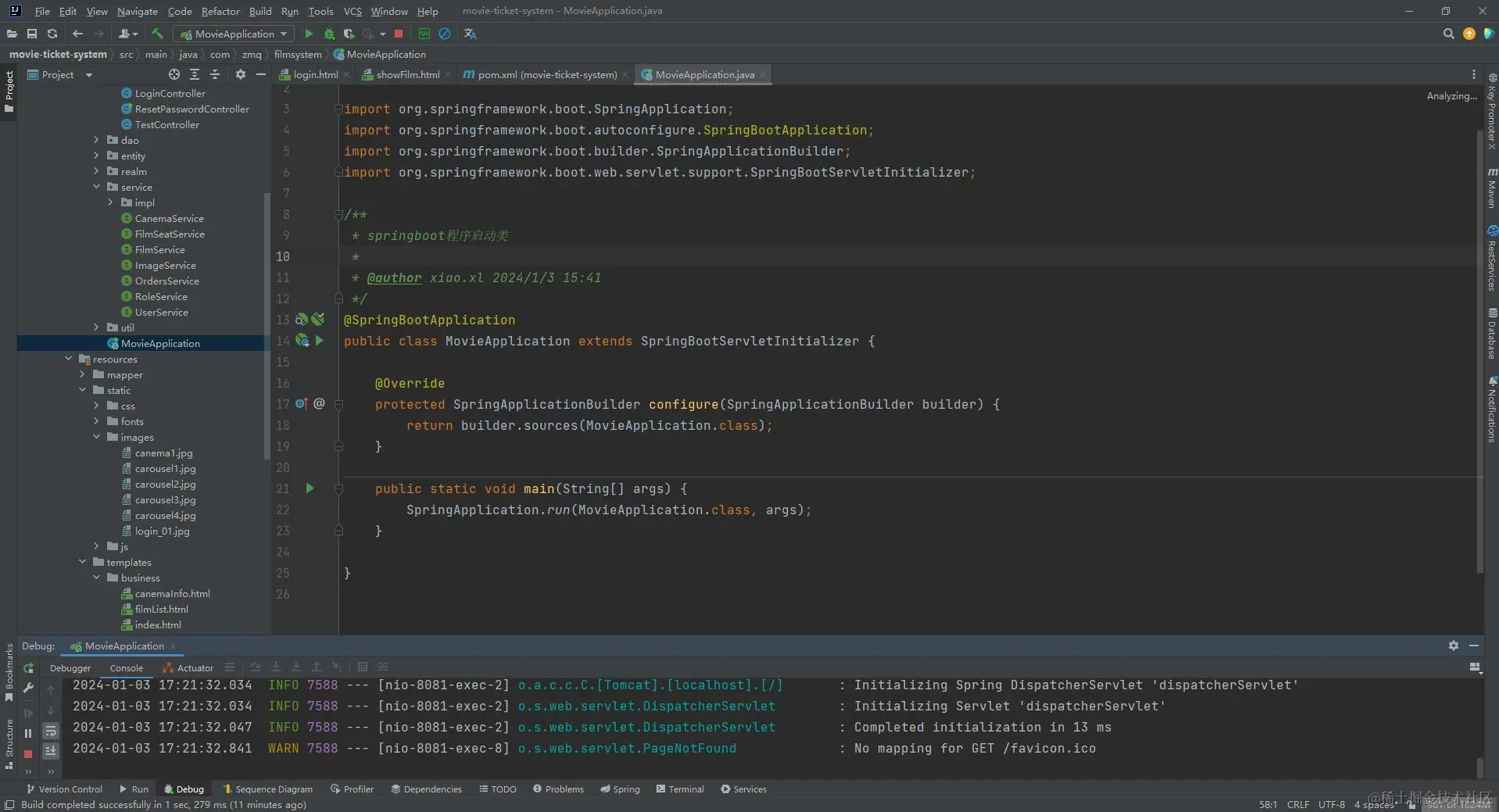
Task: Click the override gutter icon on line 17
Action: tap(302, 404)
